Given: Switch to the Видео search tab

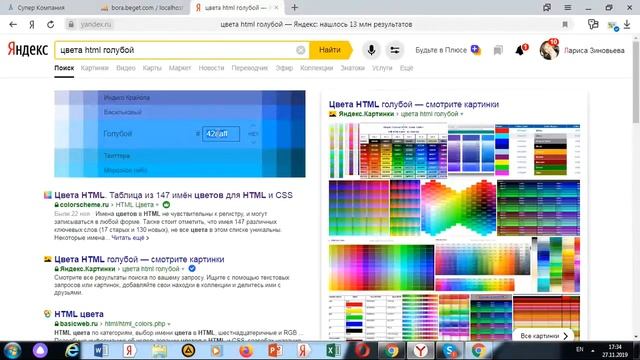Looking at the screenshot, I should (x=126, y=68).
